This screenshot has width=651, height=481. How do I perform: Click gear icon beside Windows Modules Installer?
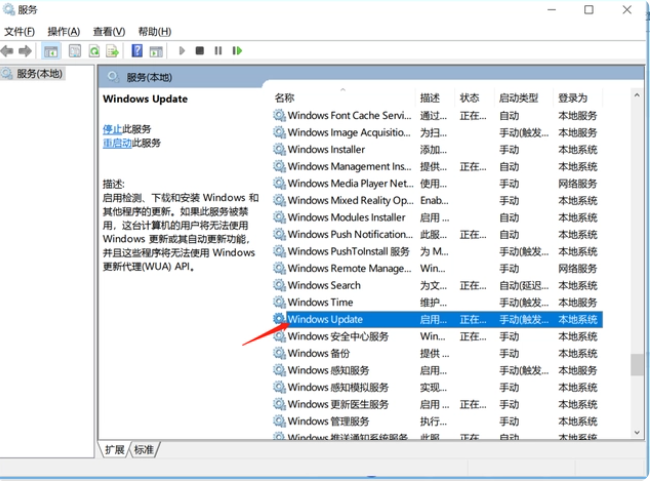[x=279, y=217]
